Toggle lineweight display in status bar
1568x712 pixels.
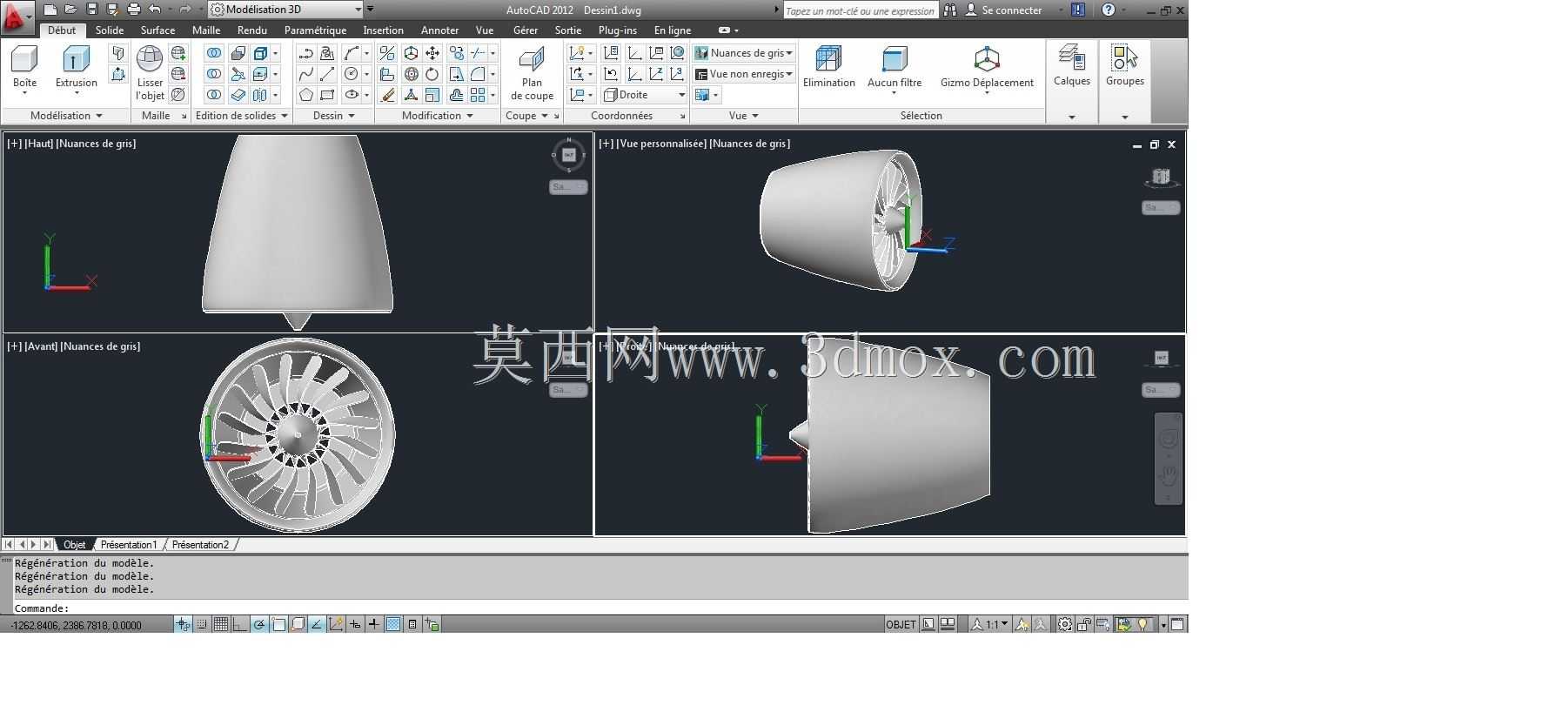374,624
